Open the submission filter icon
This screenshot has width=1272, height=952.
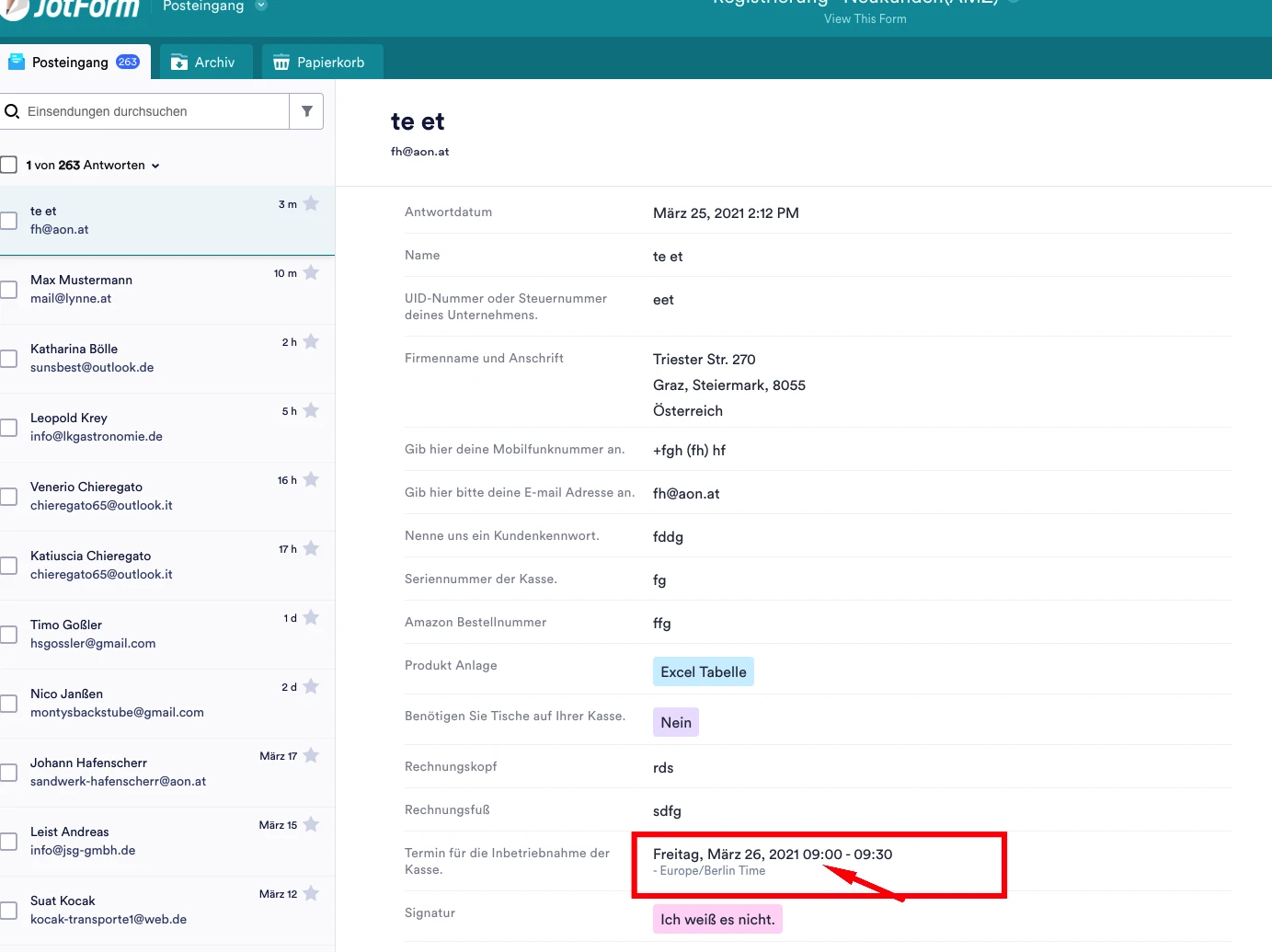click(x=307, y=110)
